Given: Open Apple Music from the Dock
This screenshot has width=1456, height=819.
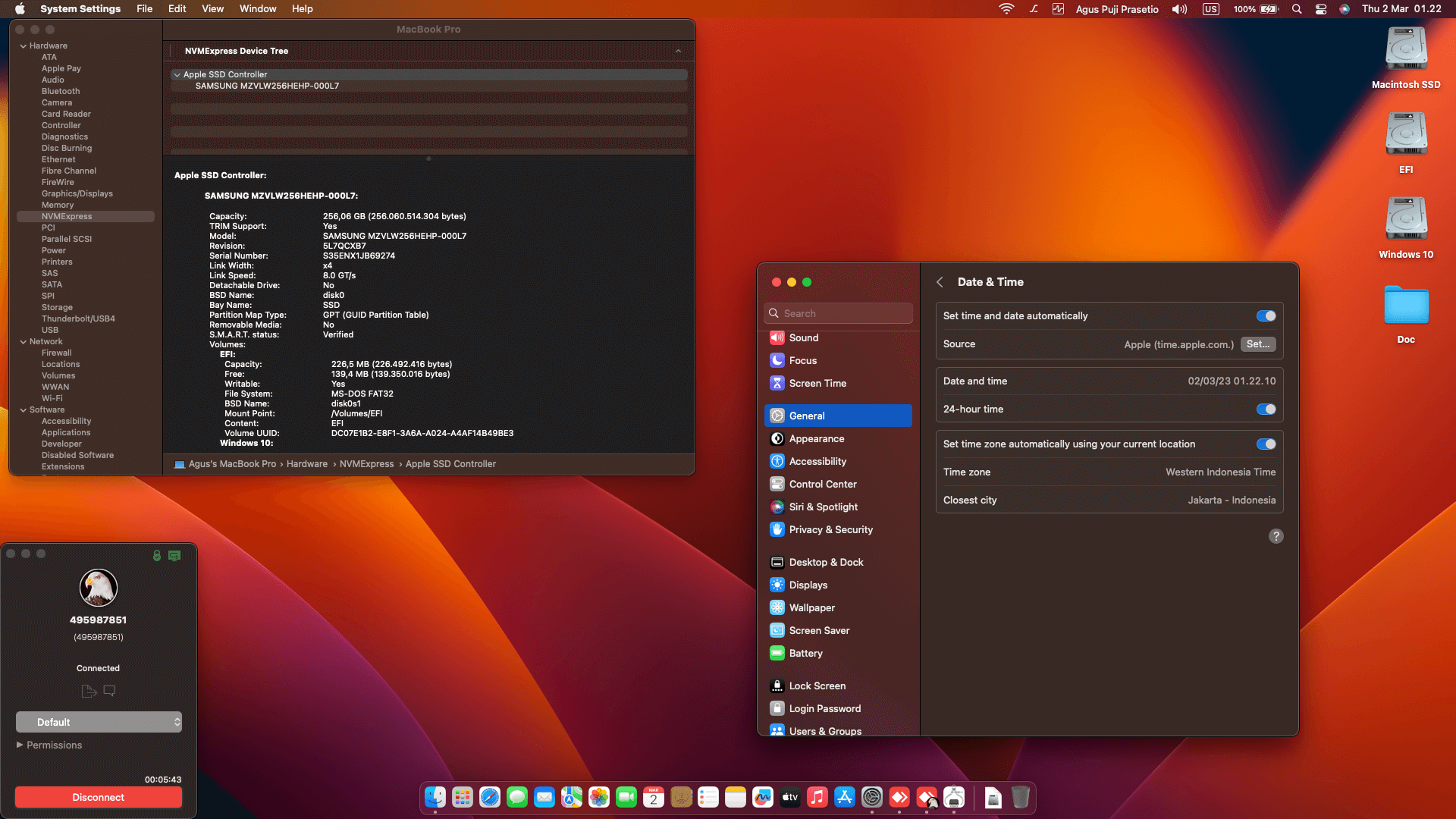Looking at the screenshot, I should [817, 798].
